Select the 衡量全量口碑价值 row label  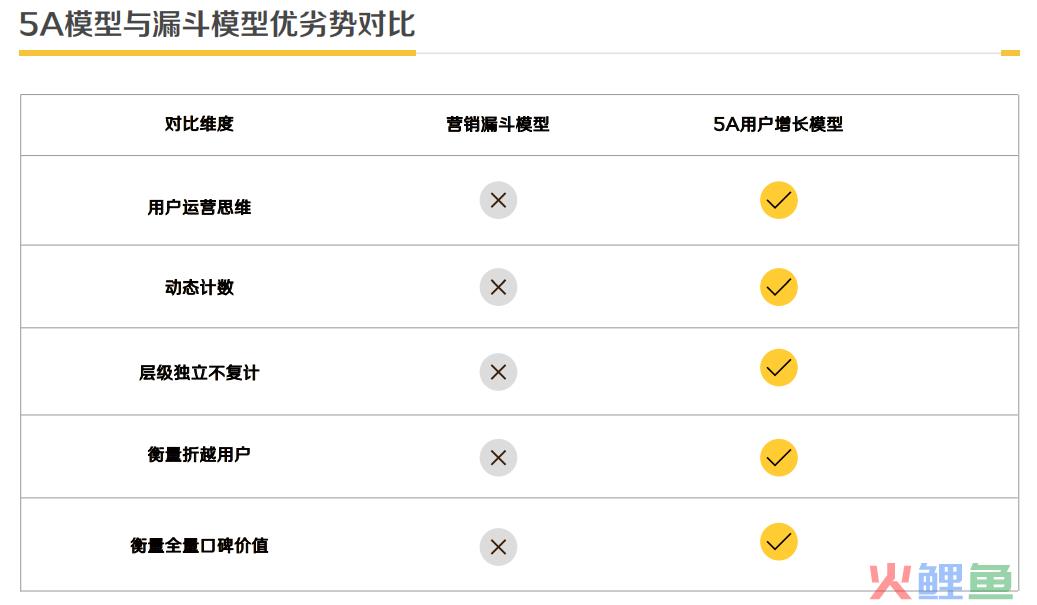(199, 545)
